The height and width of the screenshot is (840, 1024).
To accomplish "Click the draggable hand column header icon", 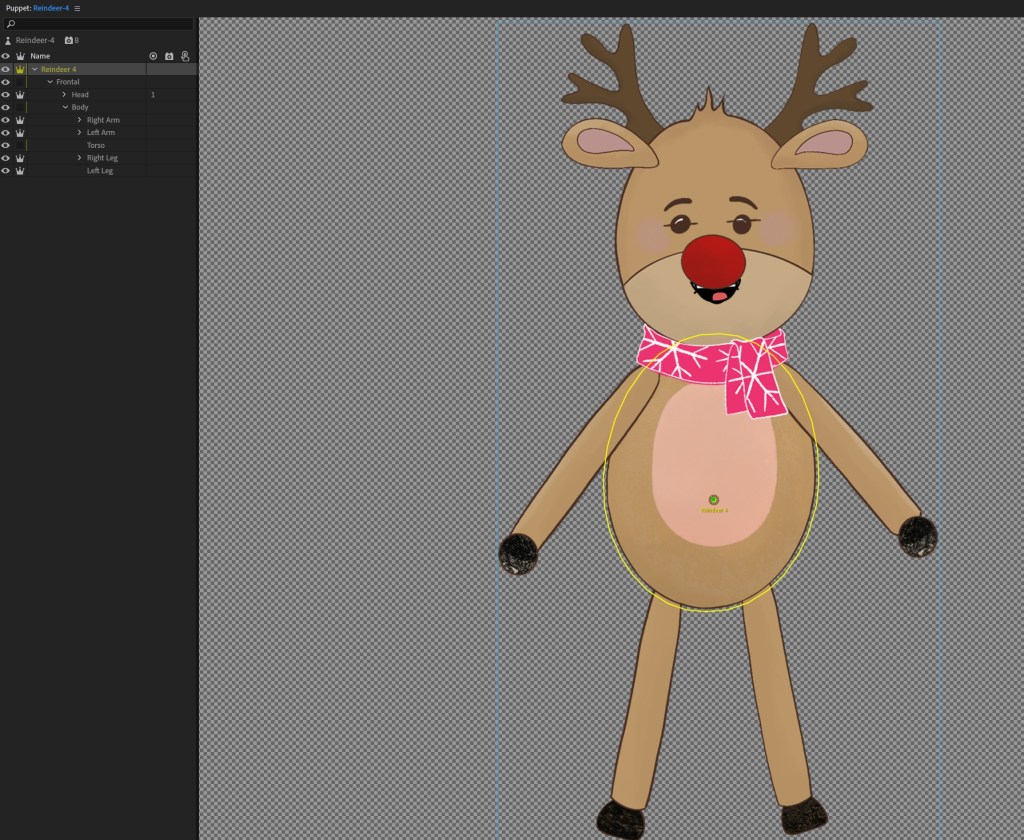I will 185,56.
